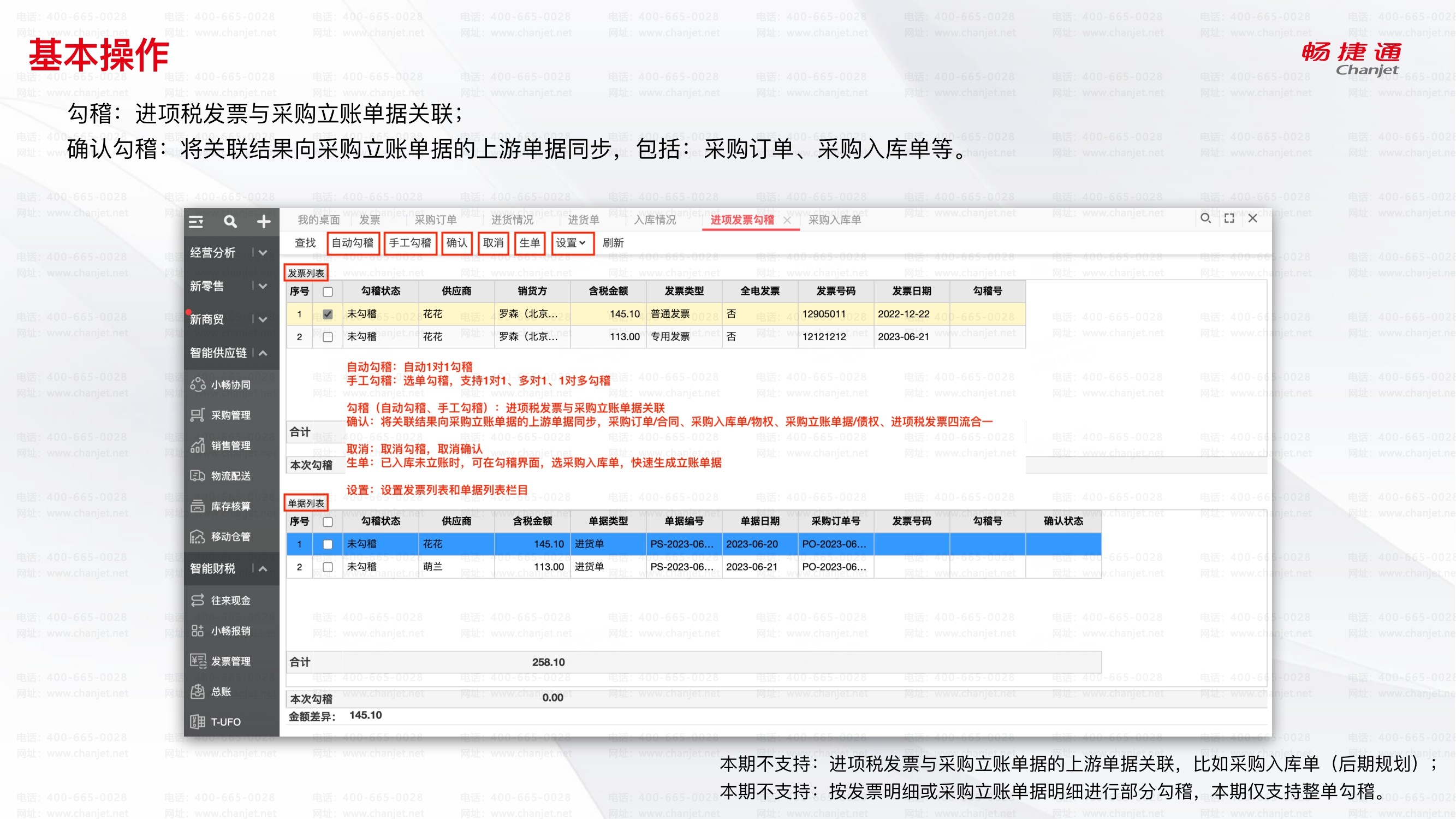Switch to the 采购入库单 tab
1456x819 pixels.
tap(834, 220)
